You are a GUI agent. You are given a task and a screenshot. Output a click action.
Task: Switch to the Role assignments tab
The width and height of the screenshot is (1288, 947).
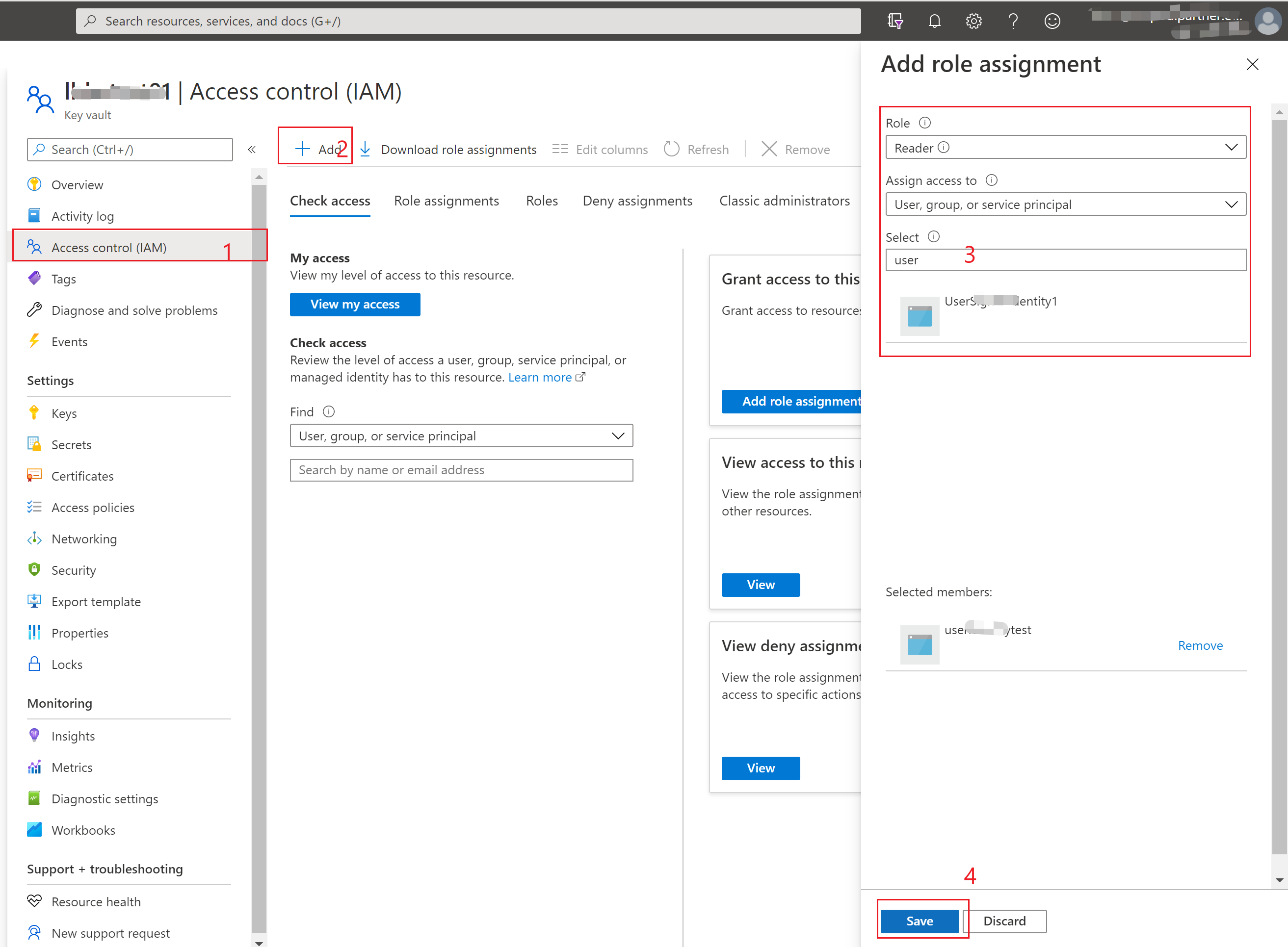[x=446, y=201]
